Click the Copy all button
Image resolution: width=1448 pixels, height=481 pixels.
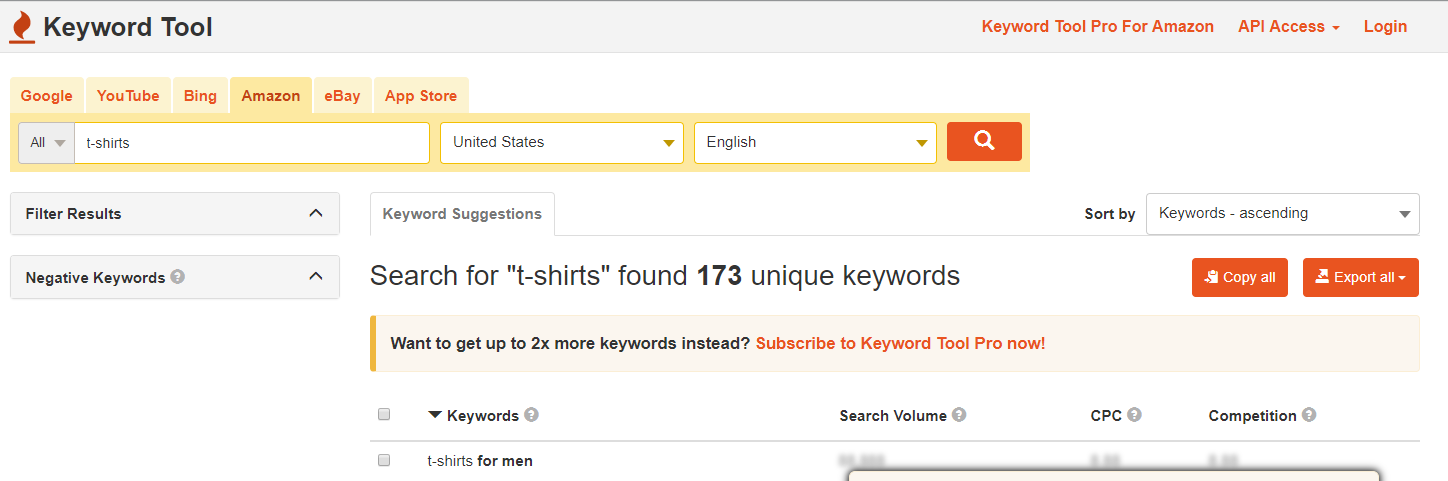coord(1240,277)
